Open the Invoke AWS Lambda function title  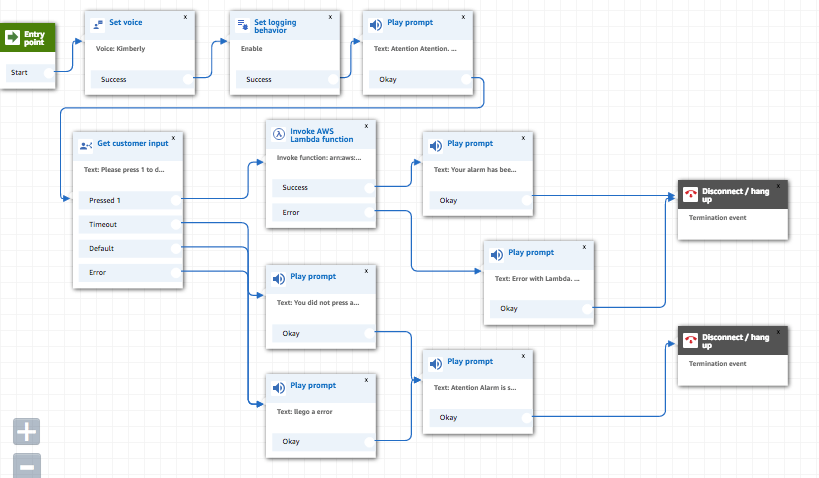(322, 135)
